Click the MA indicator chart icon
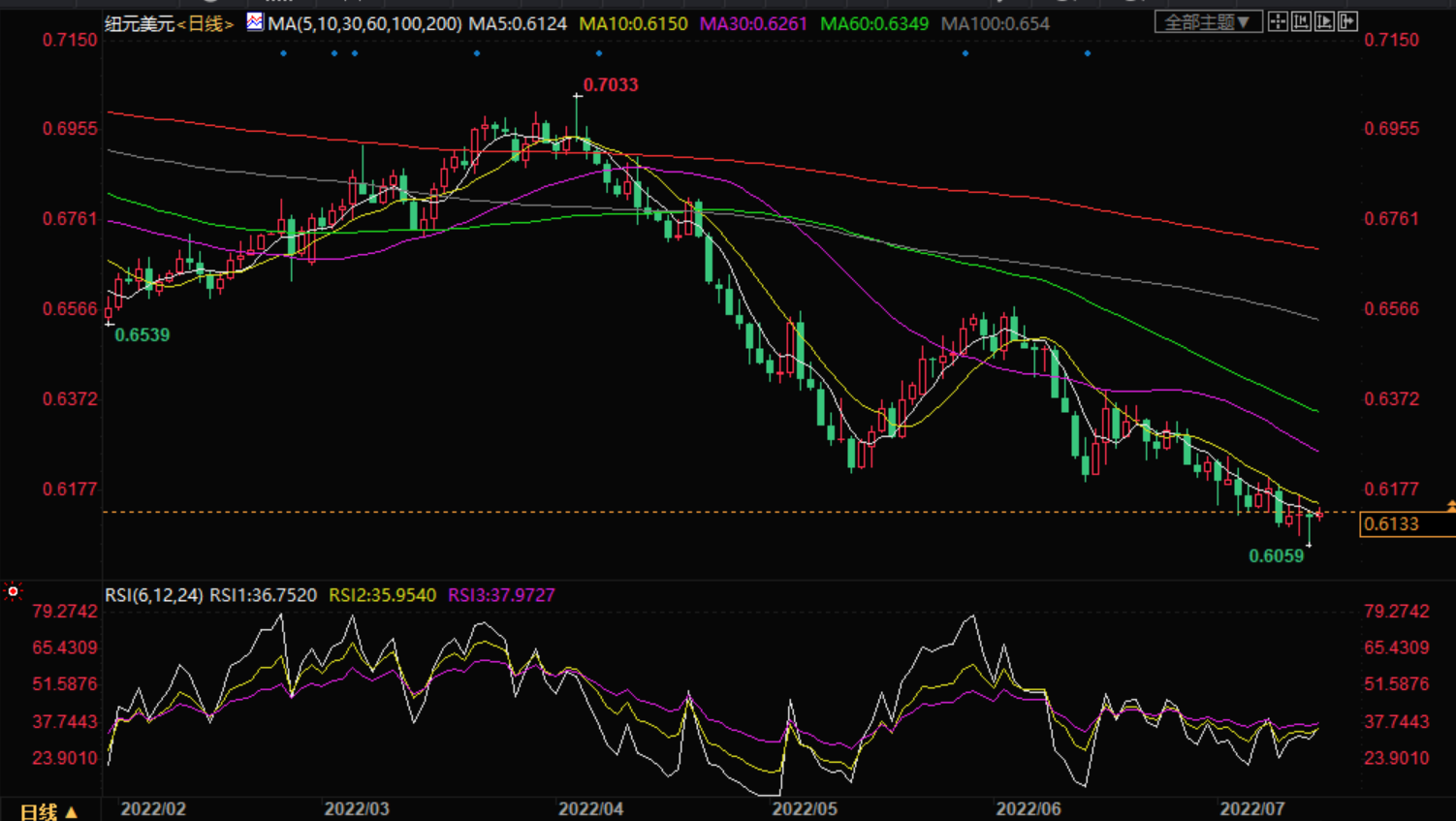The image size is (1456, 821). pos(254,21)
